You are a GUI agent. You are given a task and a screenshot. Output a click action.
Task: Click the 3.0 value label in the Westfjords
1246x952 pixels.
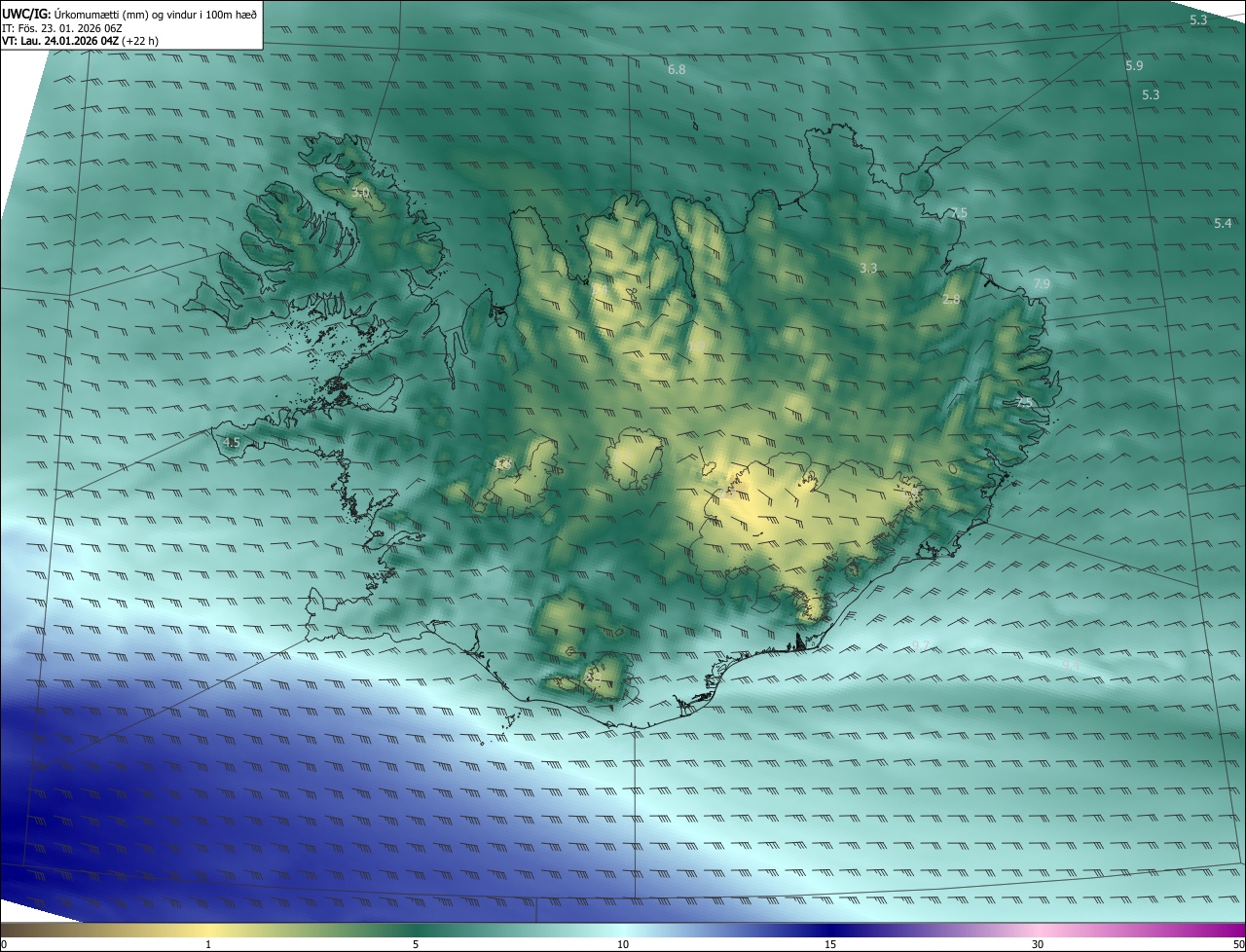click(359, 194)
